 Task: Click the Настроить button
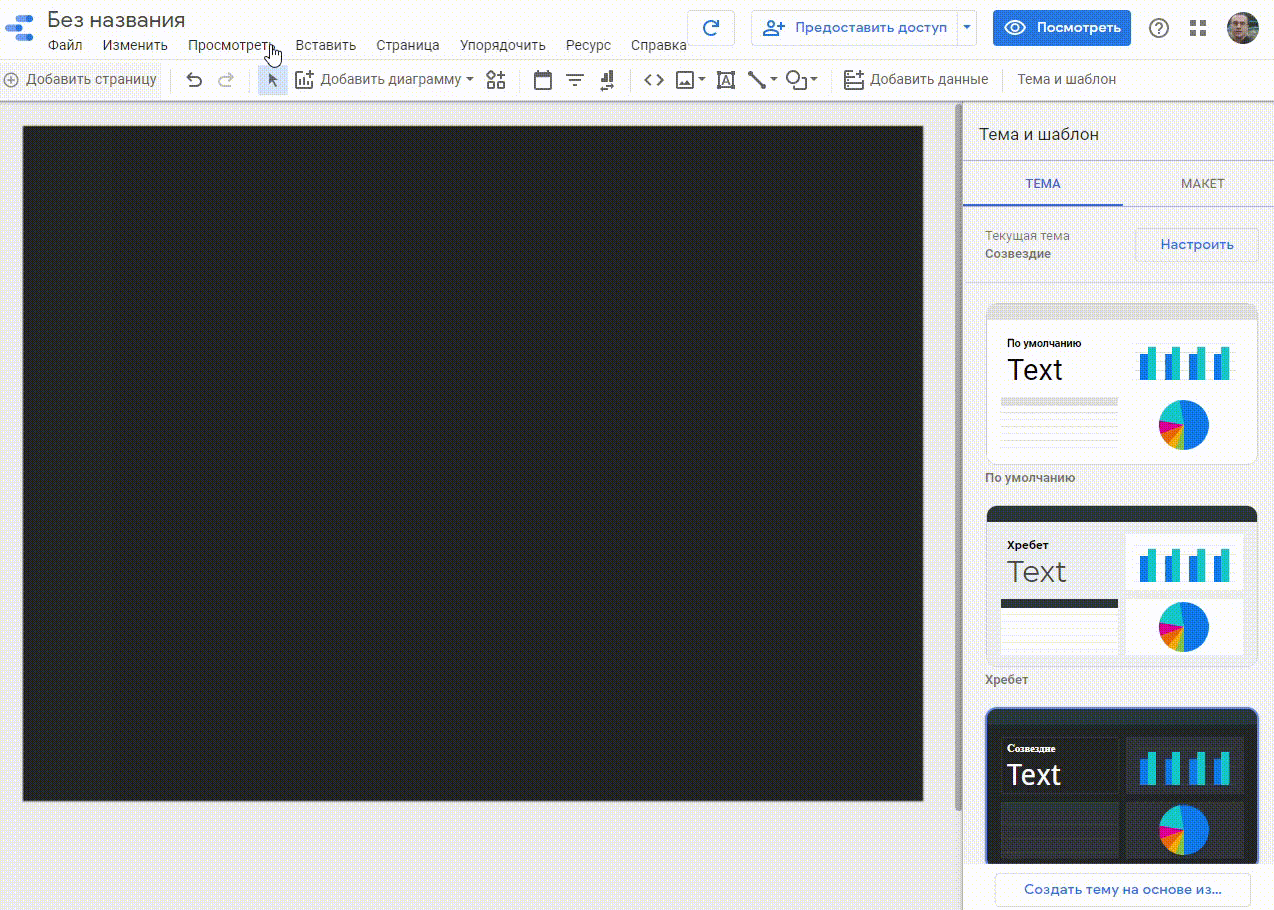pyautogui.click(x=1196, y=244)
